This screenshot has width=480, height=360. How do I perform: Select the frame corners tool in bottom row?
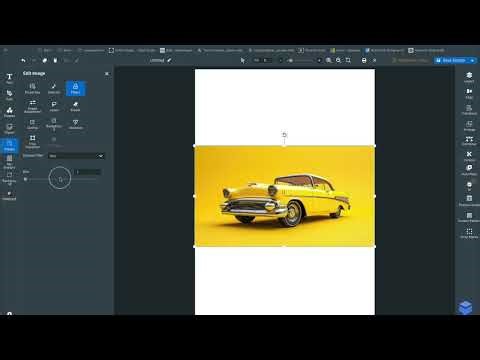(32, 142)
